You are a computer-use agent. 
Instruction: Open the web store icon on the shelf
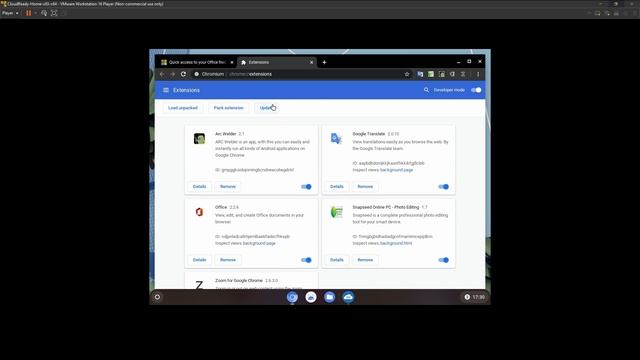(x=311, y=297)
